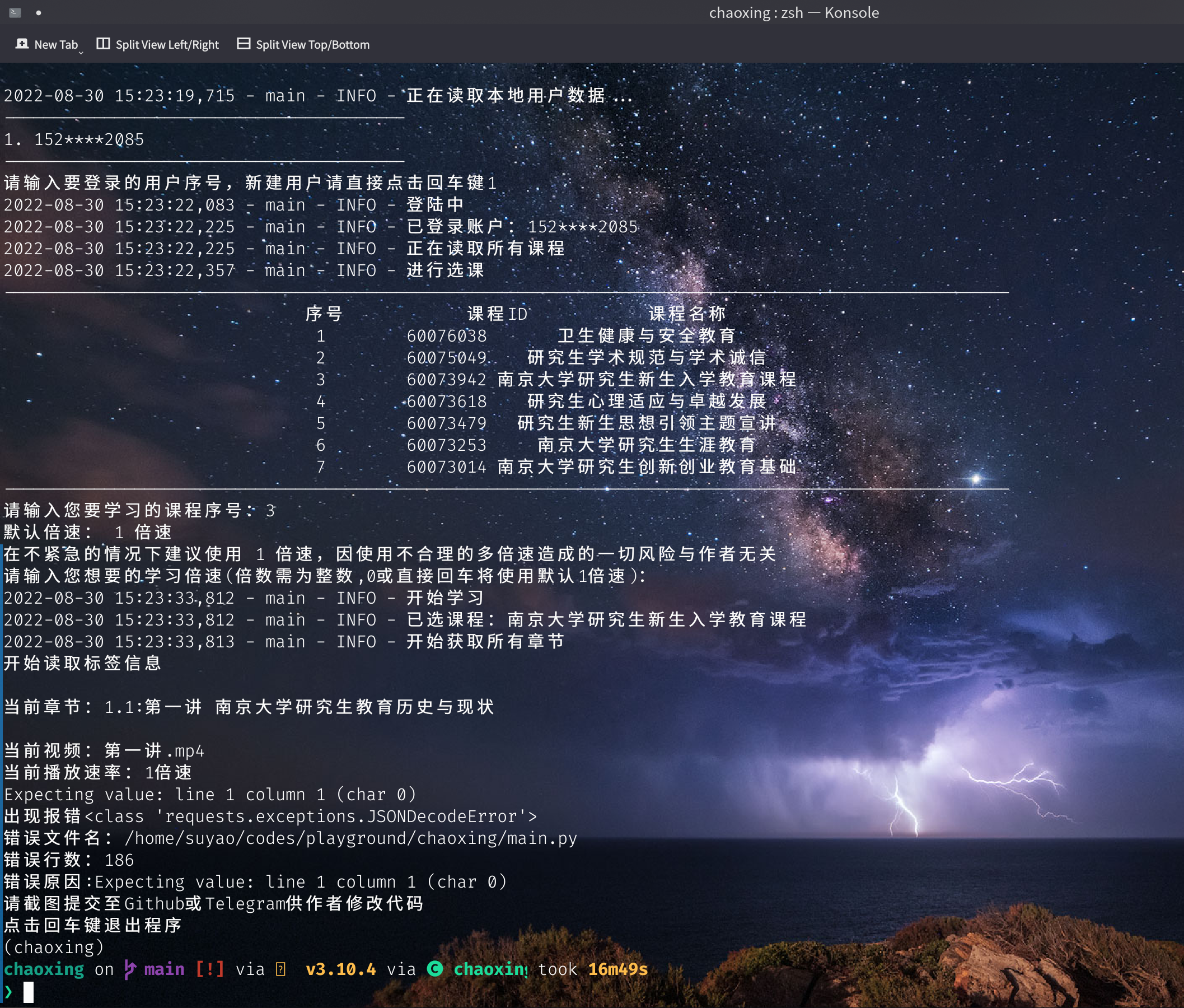Click course ID 60073942
Image resolution: width=1184 pixels, height=1008 pixels.
(447, 380)
